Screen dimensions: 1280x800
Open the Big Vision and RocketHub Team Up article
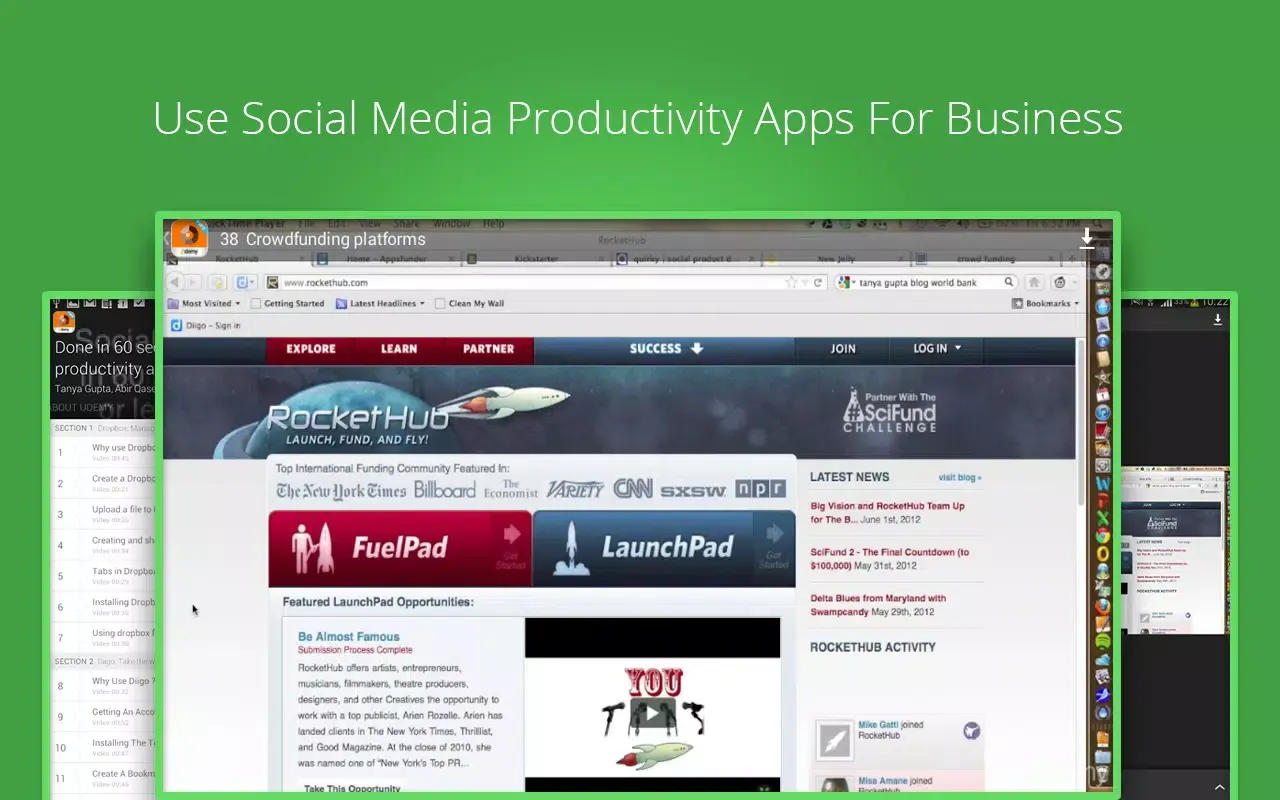coord(888,513)
